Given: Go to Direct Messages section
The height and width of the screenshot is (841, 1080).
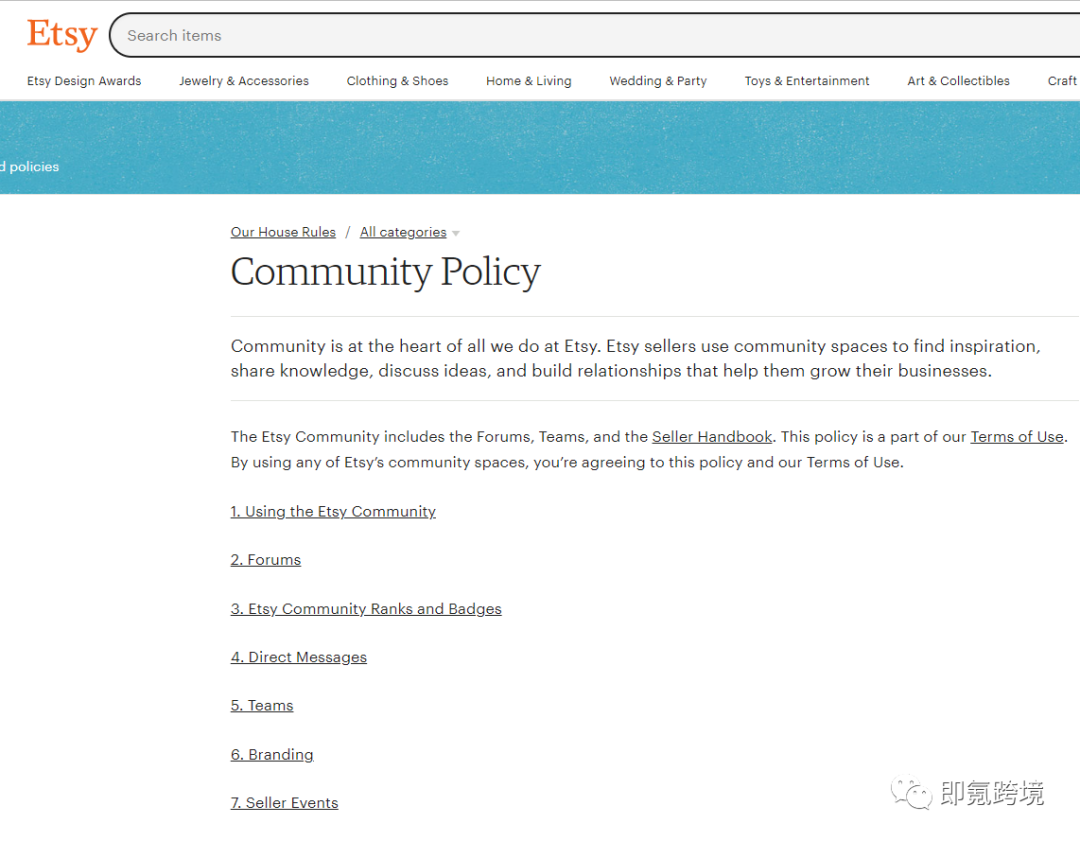Looking at the screenshot, I should point(299,658).
